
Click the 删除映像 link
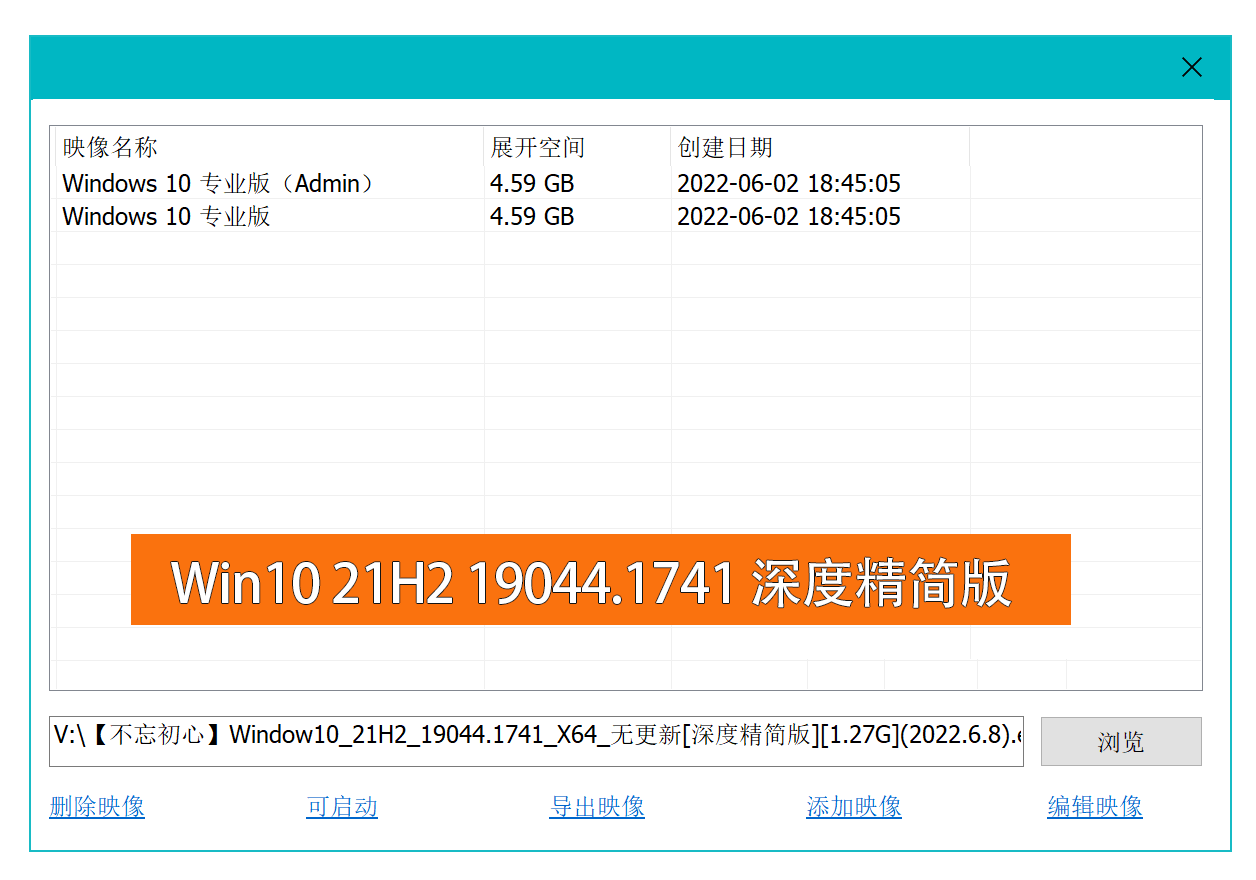click(x=97, y=807)
